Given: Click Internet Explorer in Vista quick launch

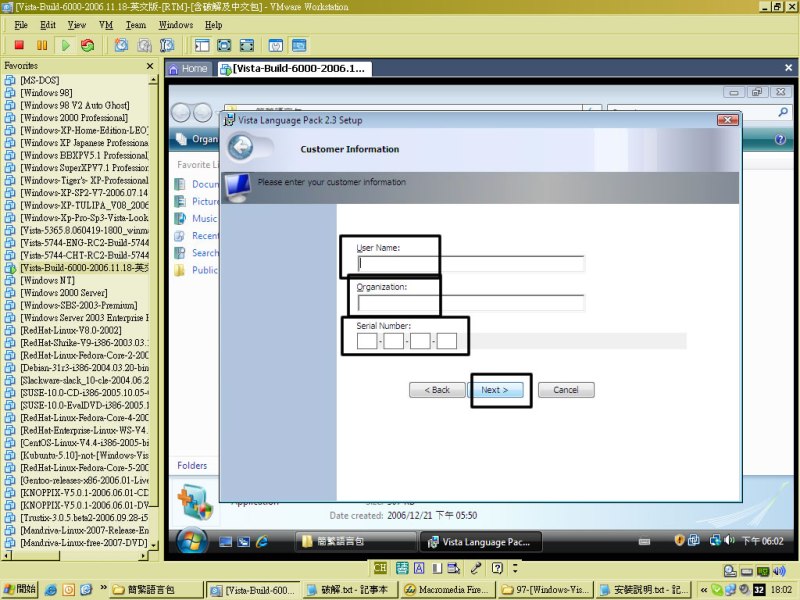Looking at the screenshot, I should click(x=262, y=542).
